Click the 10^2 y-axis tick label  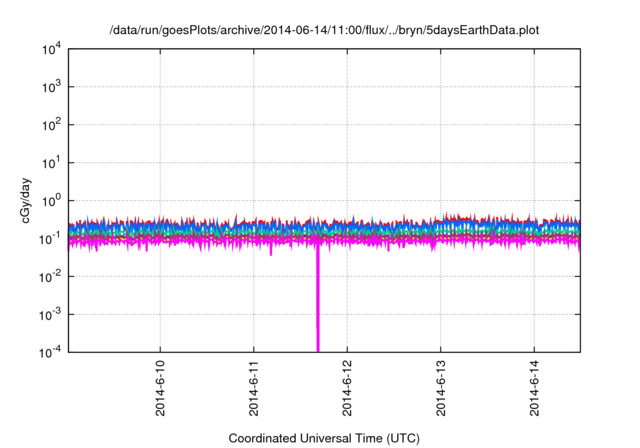tap(52, 125)
